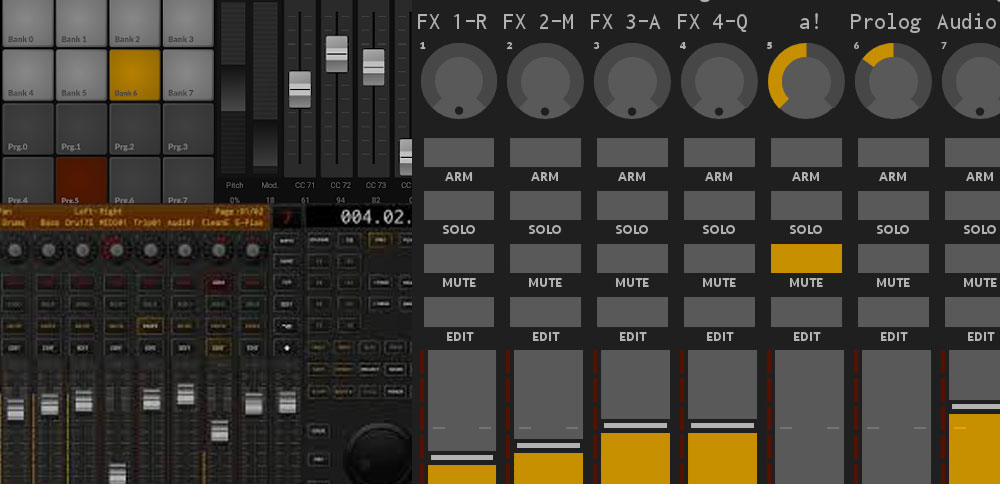Open EDIT for FX 1-R channel
The width and height of the screenshot is (1000, 484).
click(x=459, y=312)
